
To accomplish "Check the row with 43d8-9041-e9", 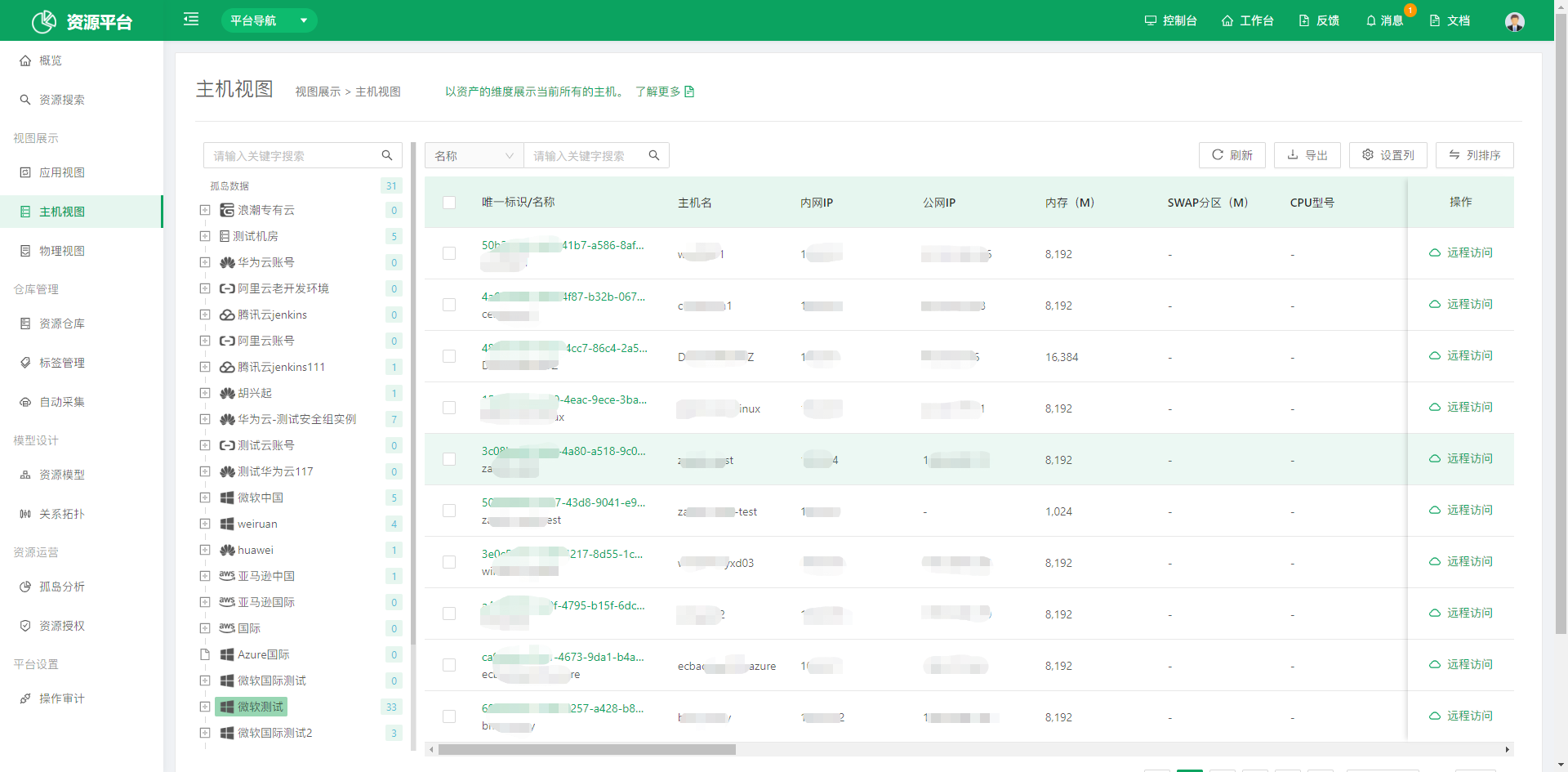I will pos(449,511).
